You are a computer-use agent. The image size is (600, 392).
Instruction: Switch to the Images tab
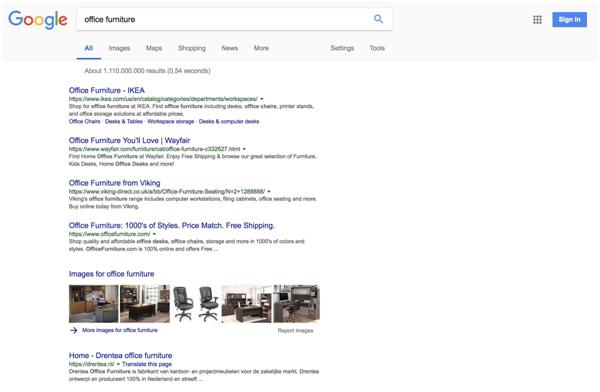(119, 48)
